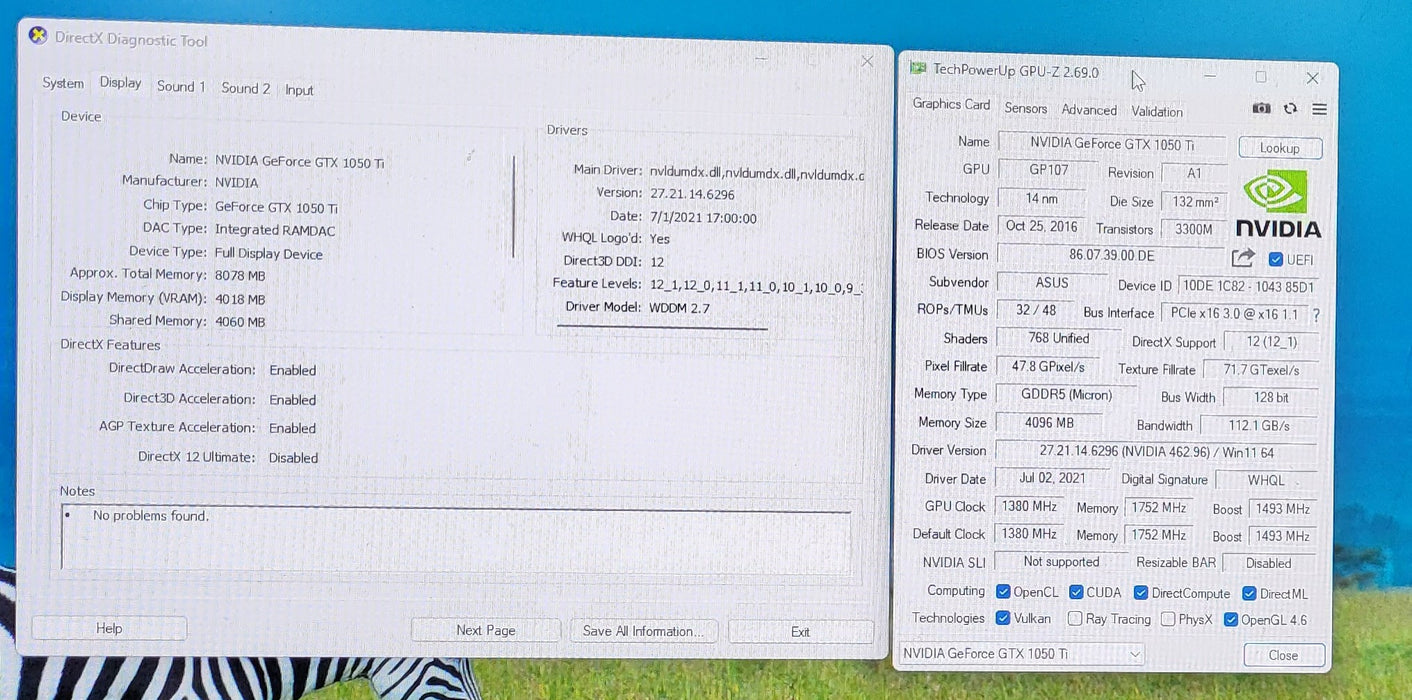Open the Sound 1 tab
This screenshot has height=700, width=1412.
(180, 87)
